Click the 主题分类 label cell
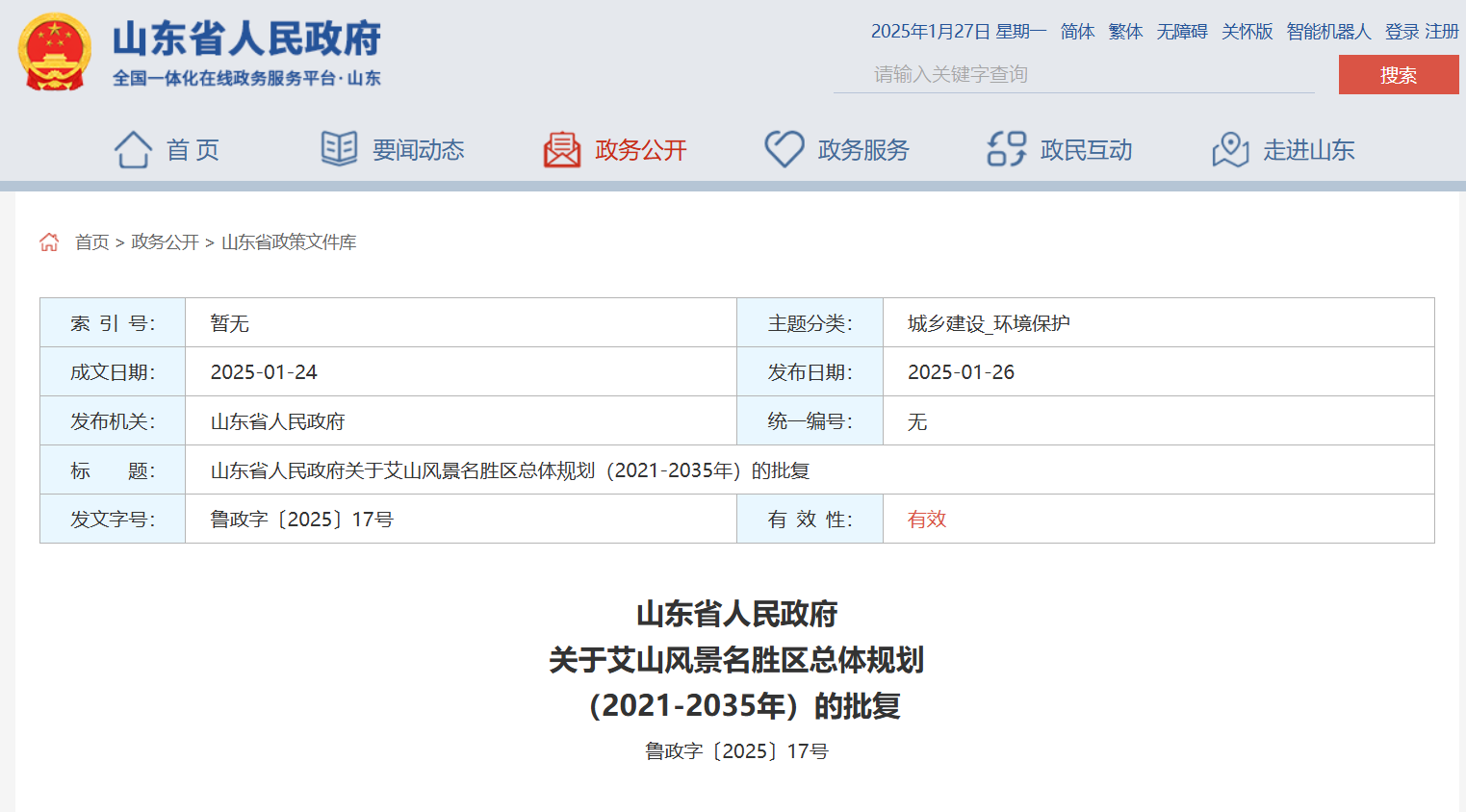 tap(810, 323)
